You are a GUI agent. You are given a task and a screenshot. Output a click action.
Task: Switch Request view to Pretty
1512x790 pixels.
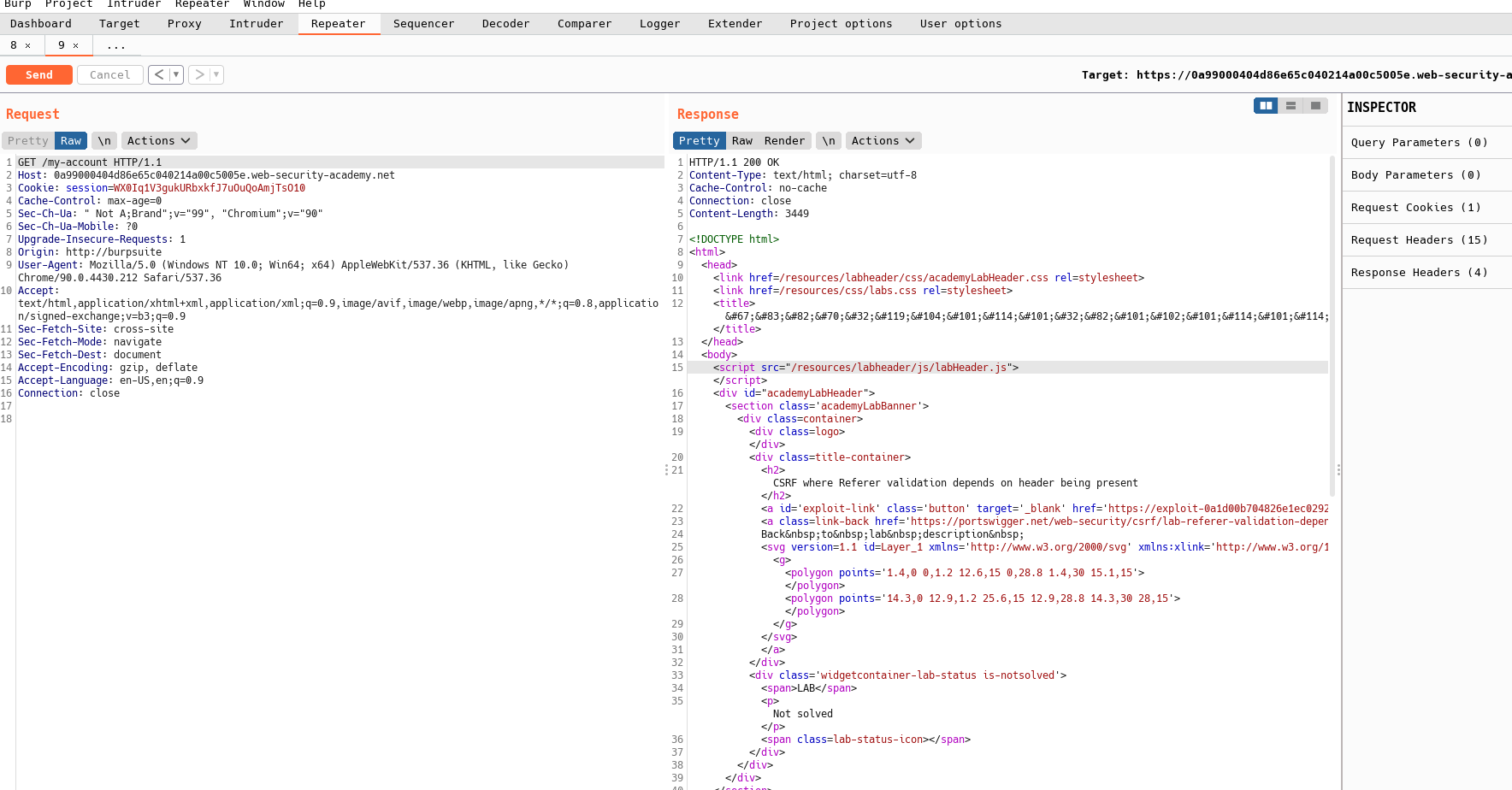(28, 141)
